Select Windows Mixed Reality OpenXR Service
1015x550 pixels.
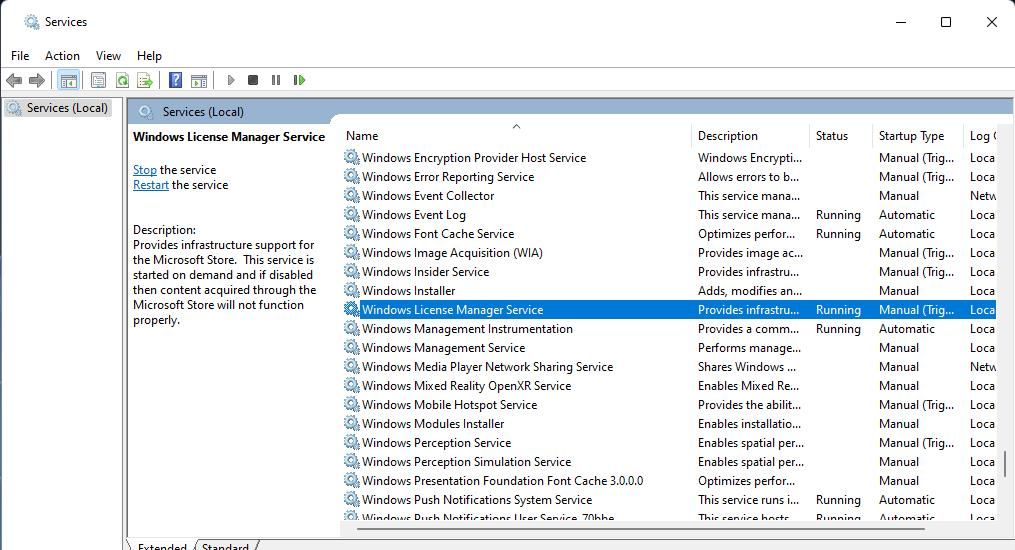[x=669, y=386]
